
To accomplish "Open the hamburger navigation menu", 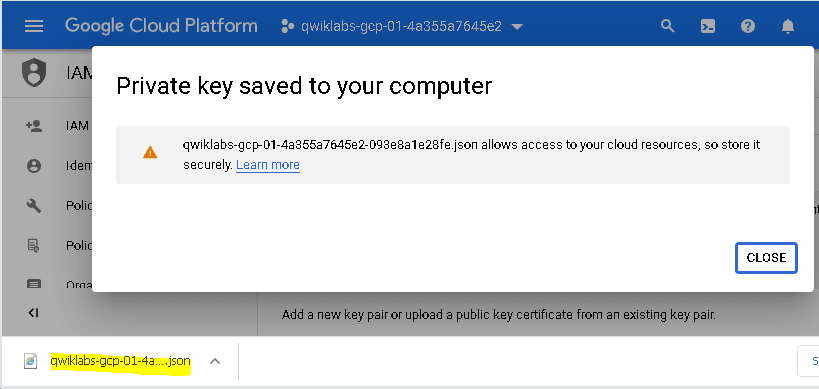I will (x=34, y=26).
